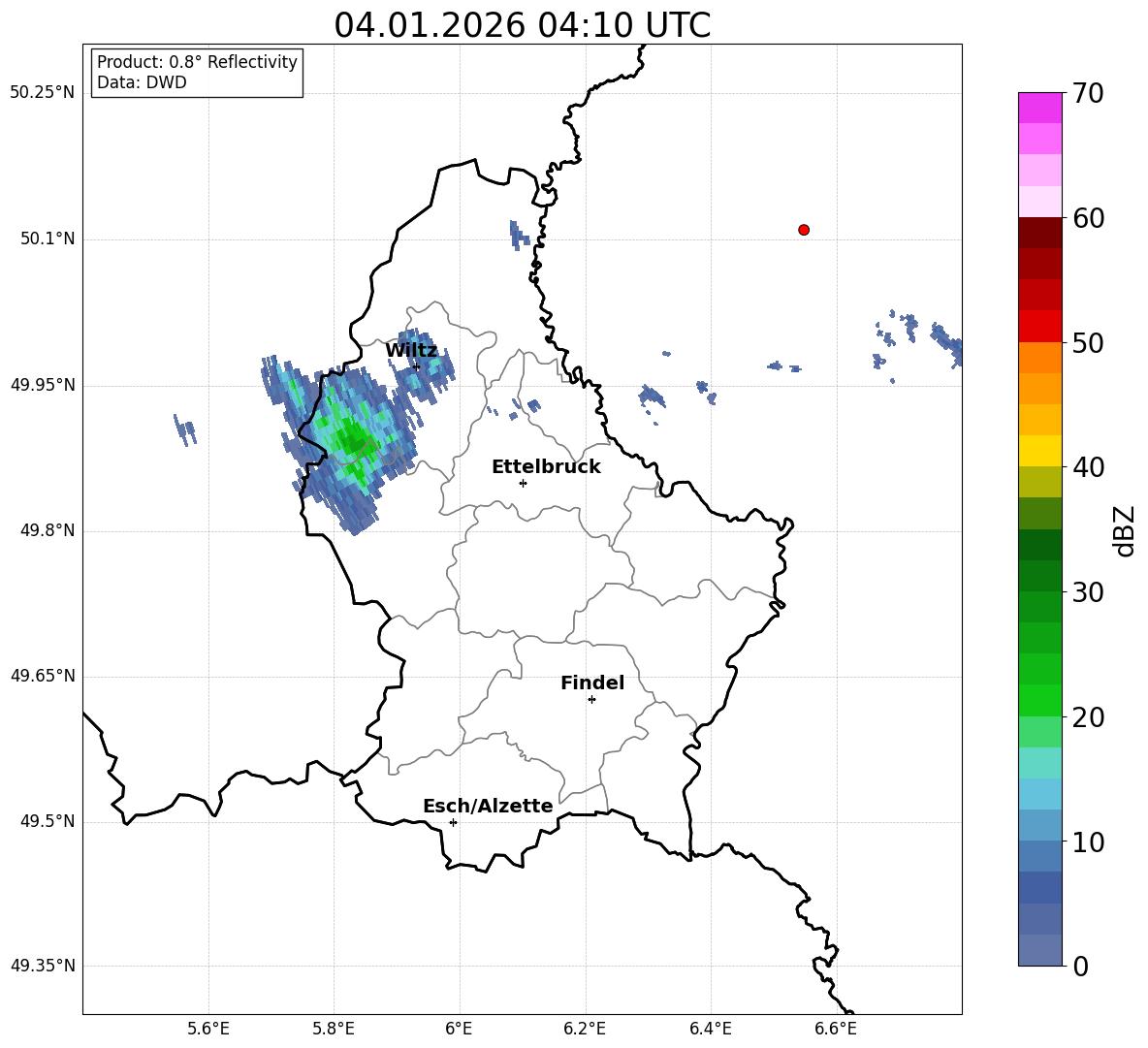Click the Findel station cross marker

point(591,700)
